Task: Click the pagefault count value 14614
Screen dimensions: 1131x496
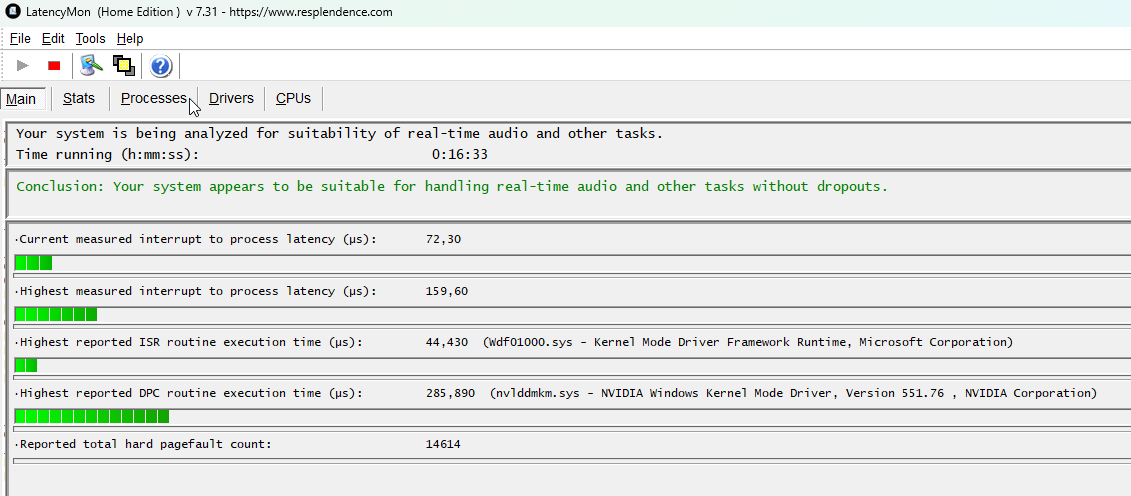Action: click(443, 445)
